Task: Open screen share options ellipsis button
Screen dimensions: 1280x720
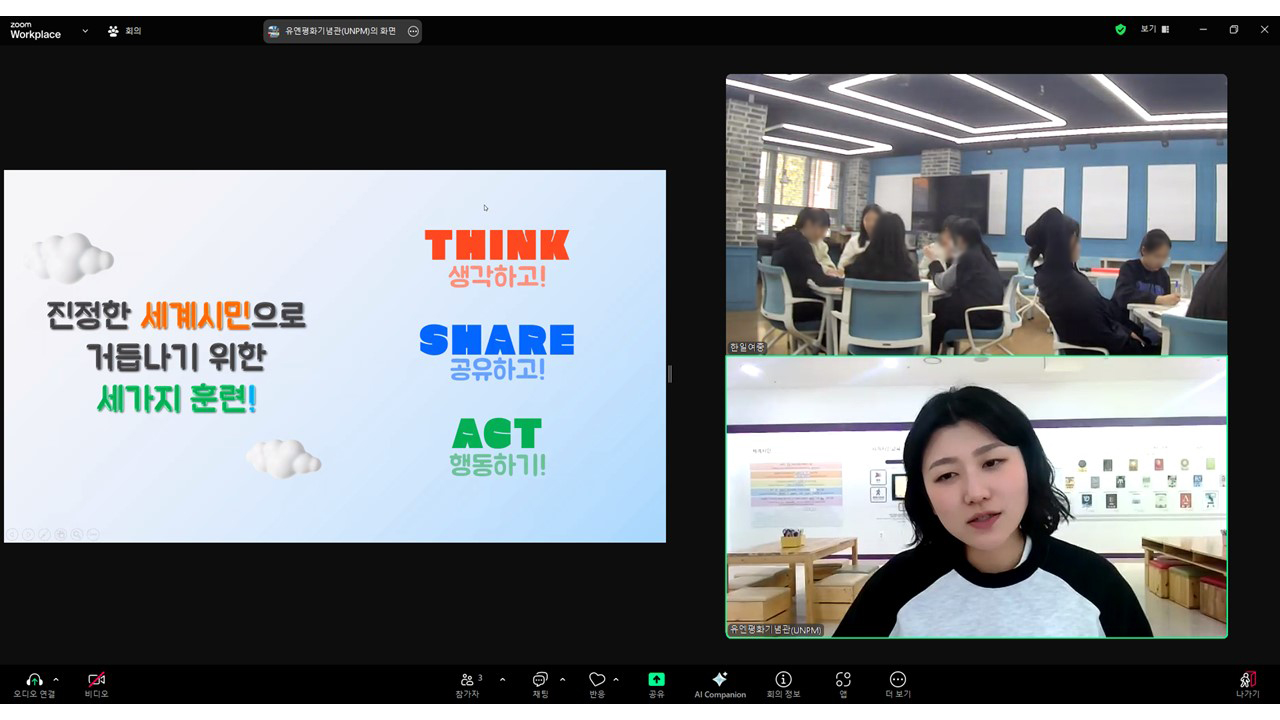Action: (413, 31)
